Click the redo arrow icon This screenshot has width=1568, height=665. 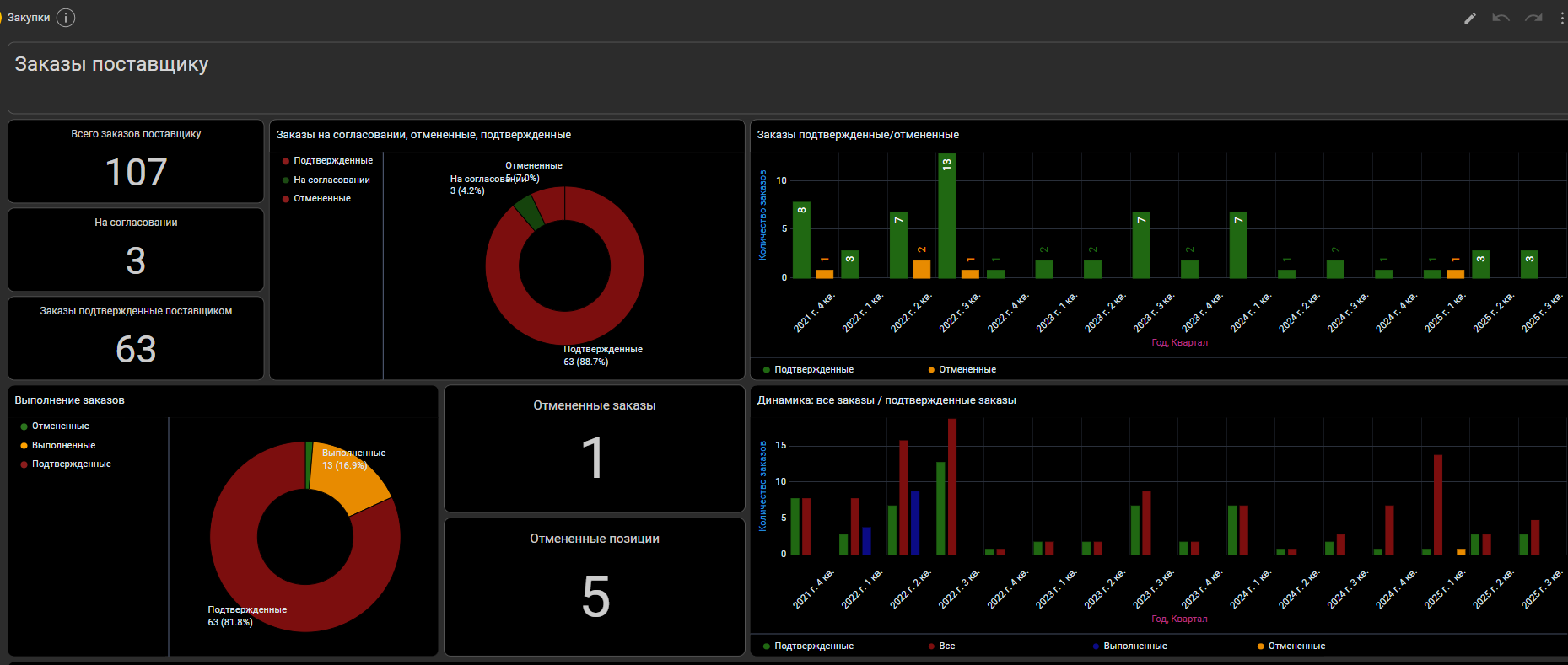[1533, 19]
